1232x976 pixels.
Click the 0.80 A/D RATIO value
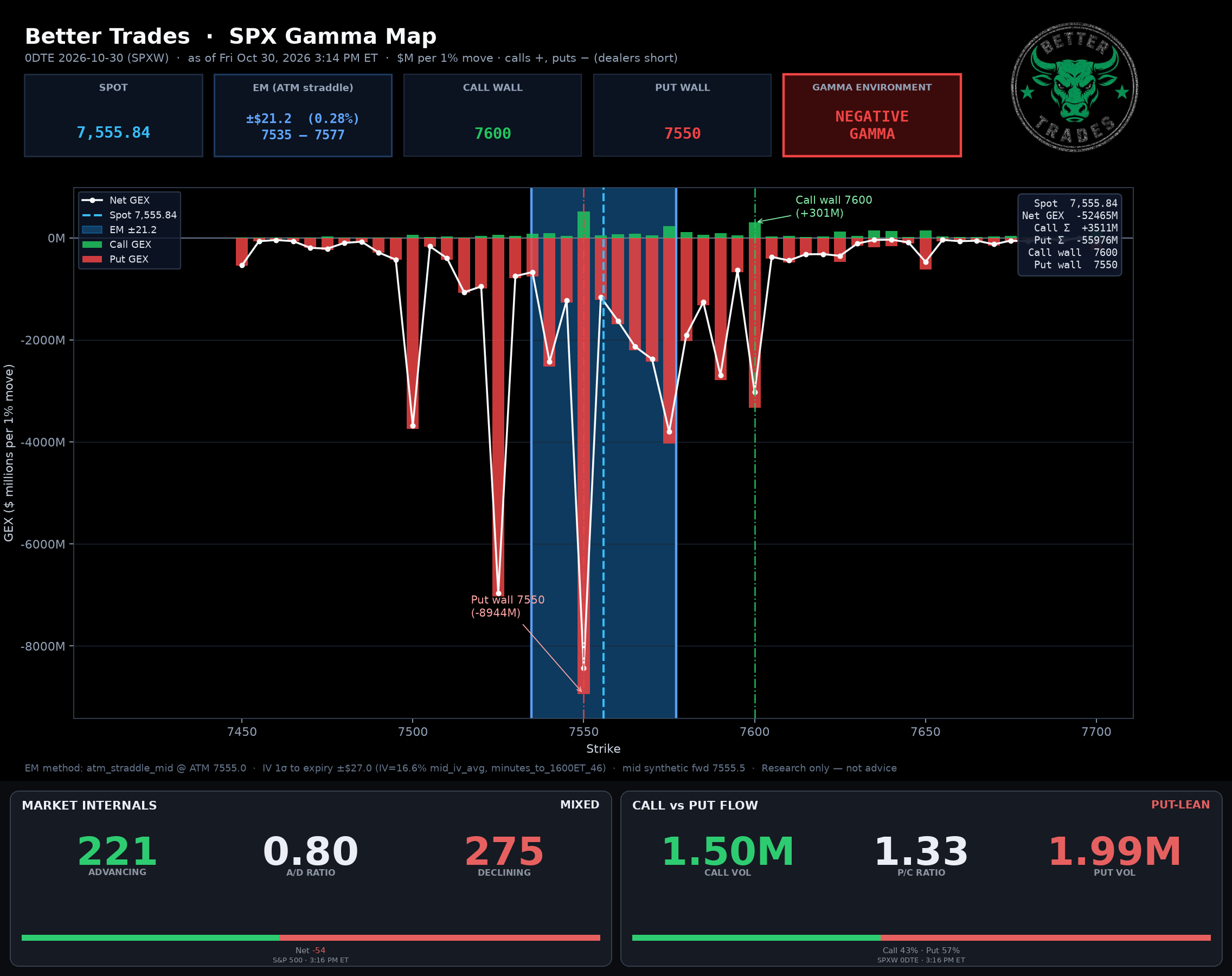(x=310, y=851)
